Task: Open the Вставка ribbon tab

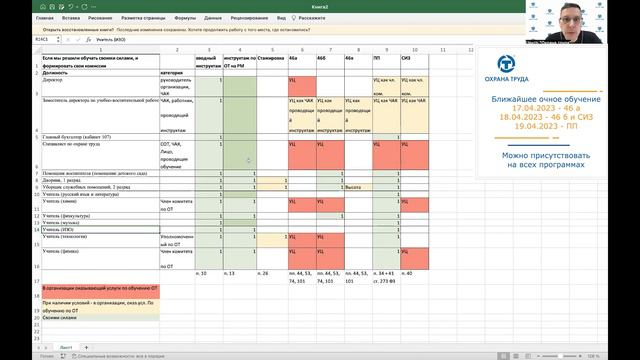Action: (71, 18)
